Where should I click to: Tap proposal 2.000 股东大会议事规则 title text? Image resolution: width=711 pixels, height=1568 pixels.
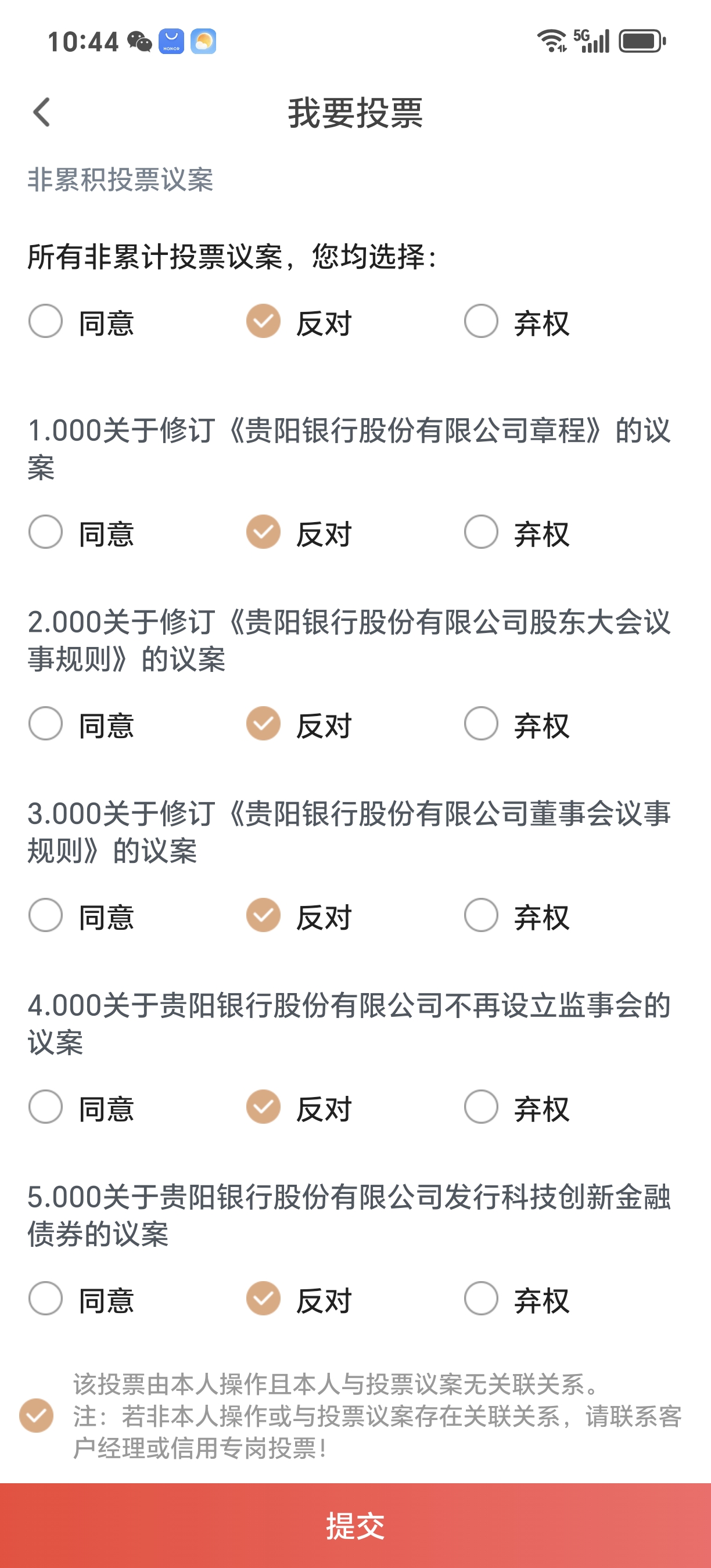(x=350, y=641)
